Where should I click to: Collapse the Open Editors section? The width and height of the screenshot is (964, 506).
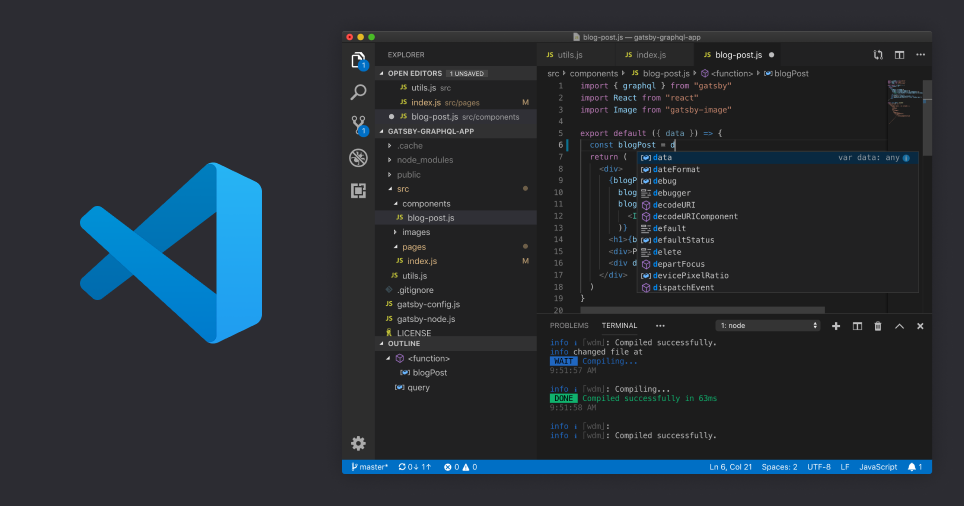(x=382, y=73)
